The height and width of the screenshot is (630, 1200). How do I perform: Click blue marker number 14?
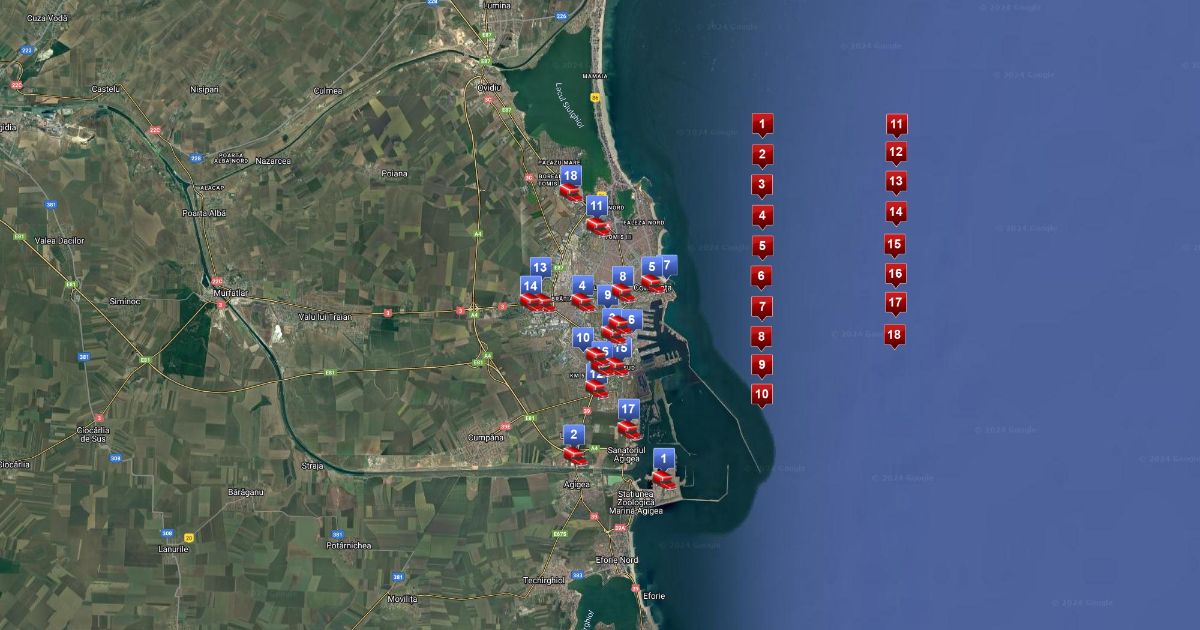point(530,286)
